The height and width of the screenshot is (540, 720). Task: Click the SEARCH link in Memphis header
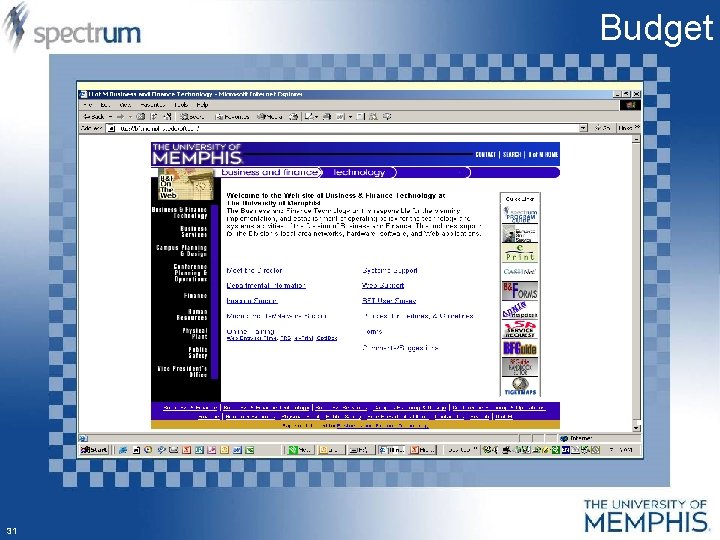click(x=512, y=155)
